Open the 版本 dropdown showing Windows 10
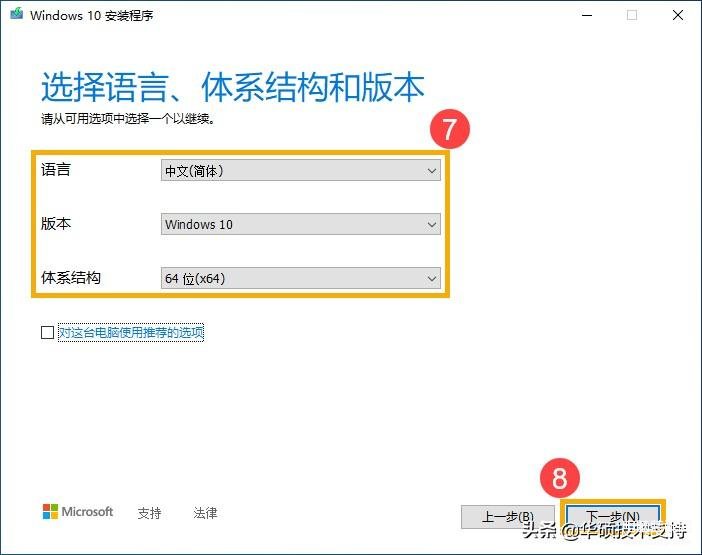 pyautogui.click(x=300, y=224)
